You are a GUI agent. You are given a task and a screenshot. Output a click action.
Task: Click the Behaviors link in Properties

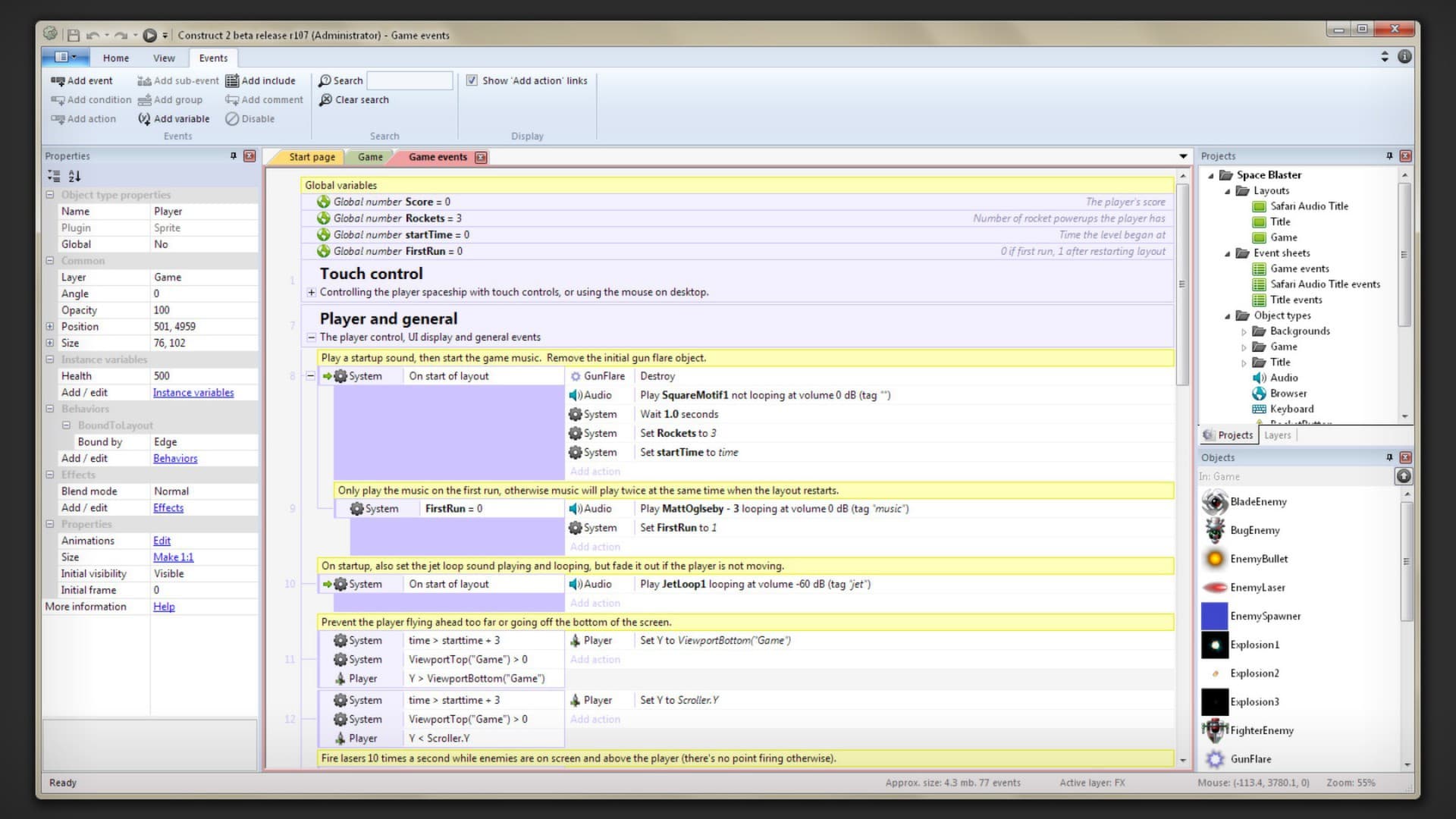[174, 458]
